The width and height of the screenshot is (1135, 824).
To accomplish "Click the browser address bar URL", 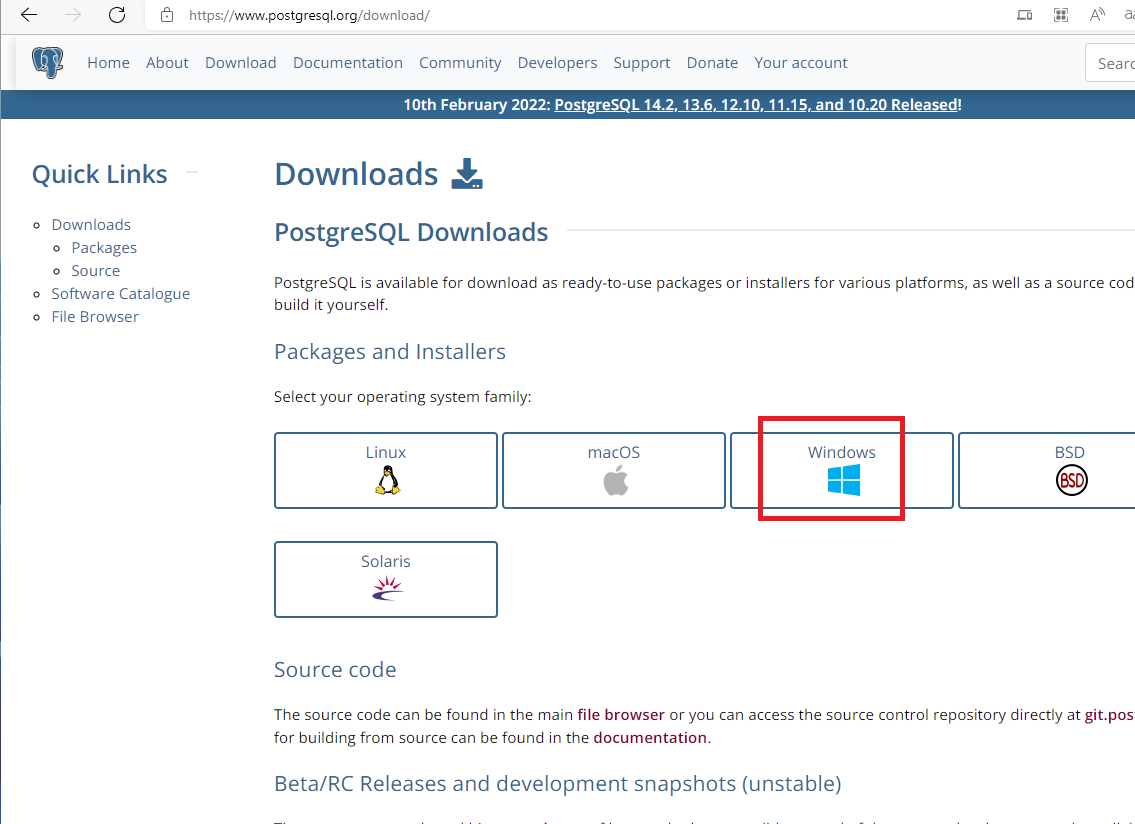I will pos(309,15).
